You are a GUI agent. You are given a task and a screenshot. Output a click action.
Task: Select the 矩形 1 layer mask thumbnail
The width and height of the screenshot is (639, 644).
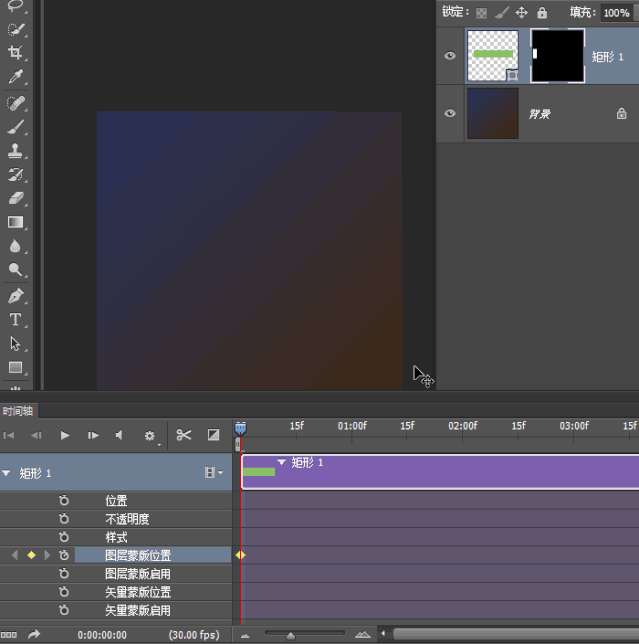click(558, 56)
